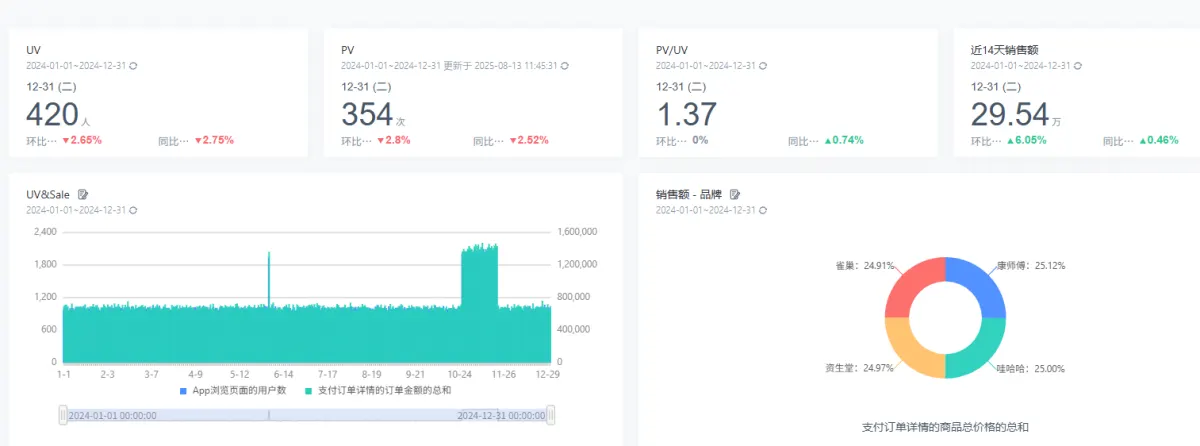Click the PV/UV value 1.37

coord(688,114)
